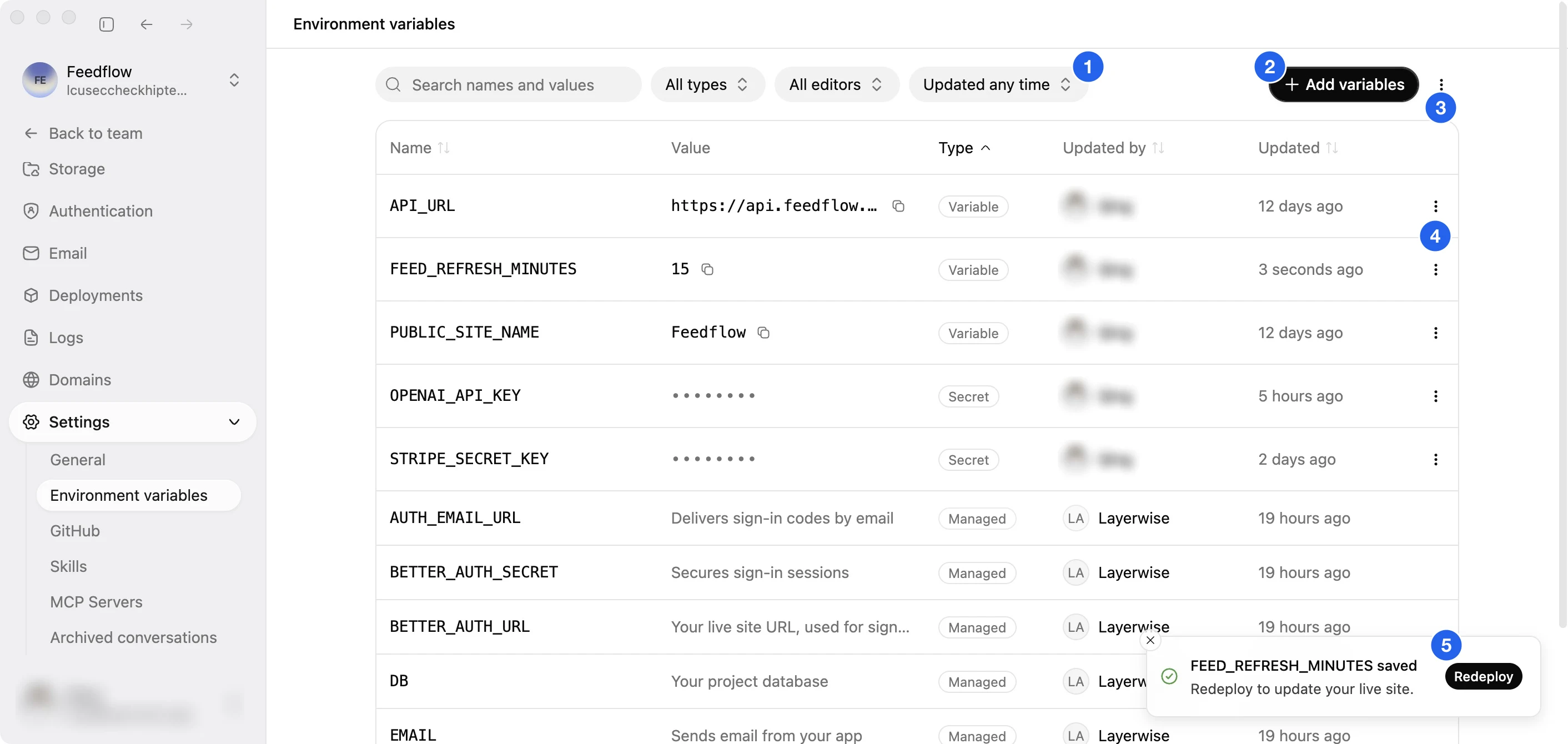This screenshot has width=1568, height=744.
Task: Sort the table by Updated column
Action: [1298, 148]
